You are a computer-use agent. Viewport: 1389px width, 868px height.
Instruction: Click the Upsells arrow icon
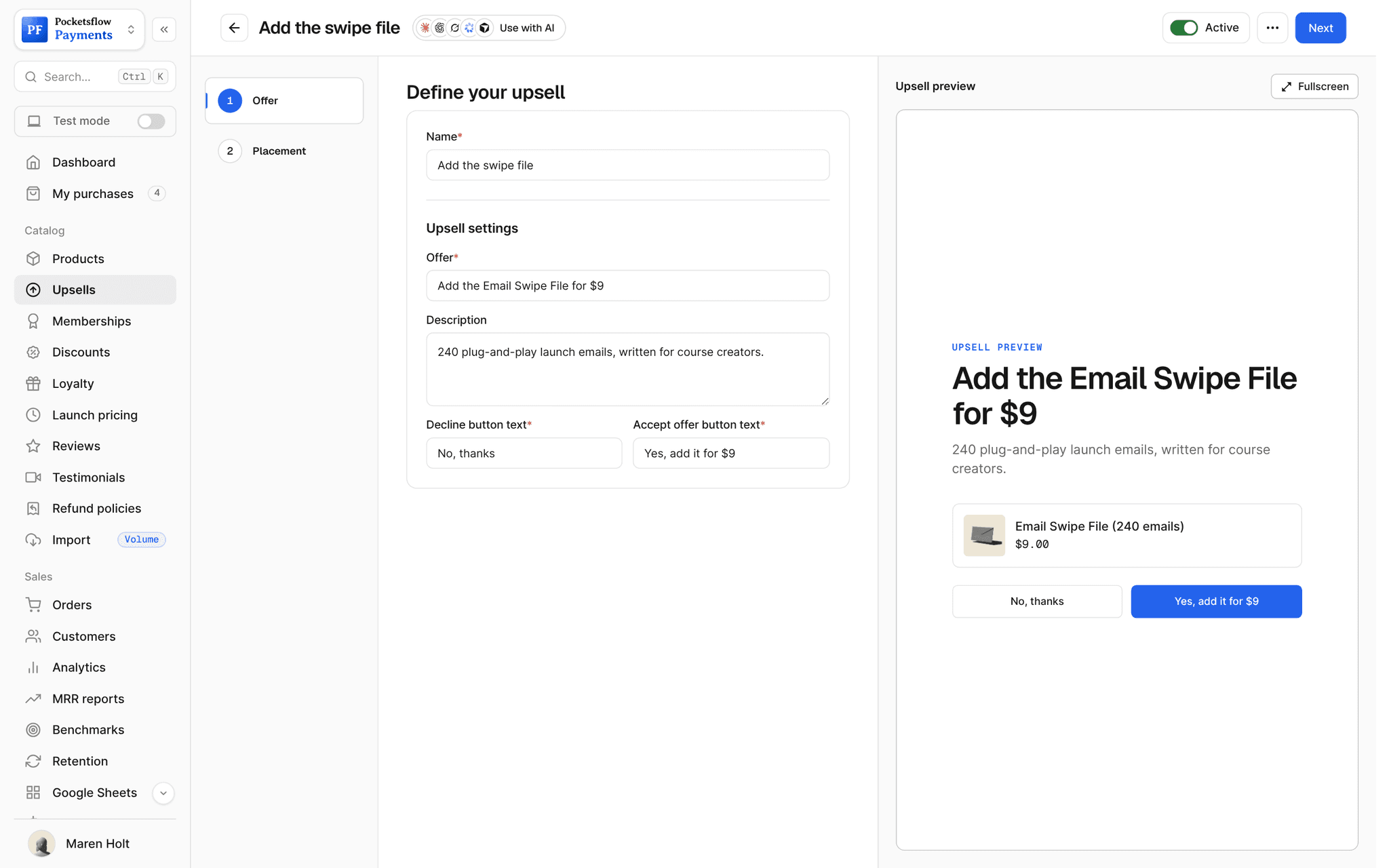33,290
